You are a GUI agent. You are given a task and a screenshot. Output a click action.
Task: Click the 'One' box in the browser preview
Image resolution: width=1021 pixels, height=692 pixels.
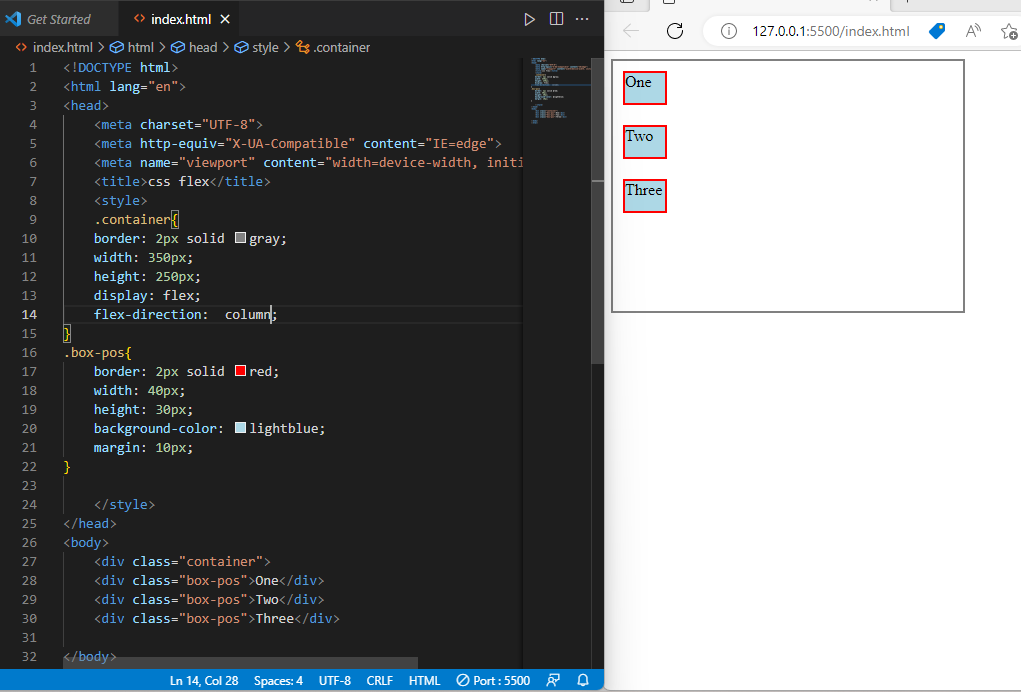point(645,88)
